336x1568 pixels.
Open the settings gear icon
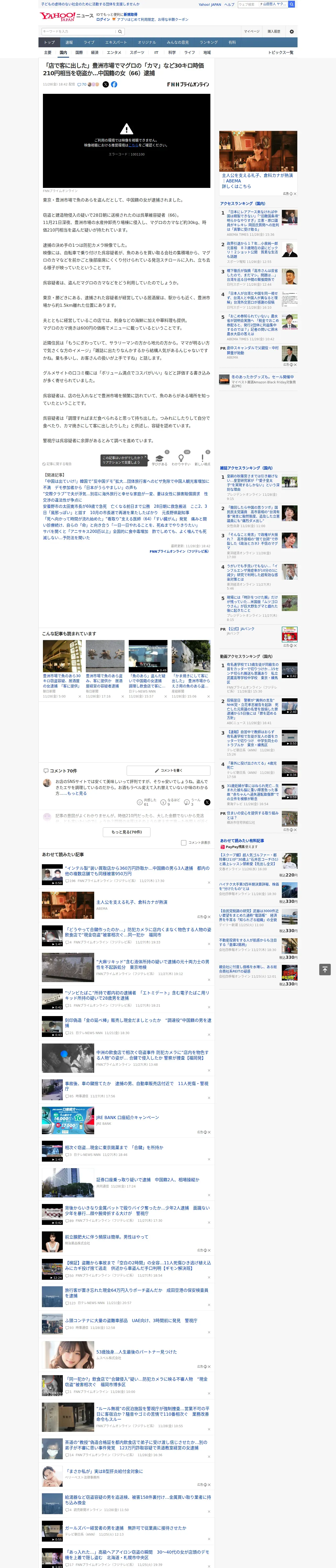pyautogui.click(x=292, y=32)
